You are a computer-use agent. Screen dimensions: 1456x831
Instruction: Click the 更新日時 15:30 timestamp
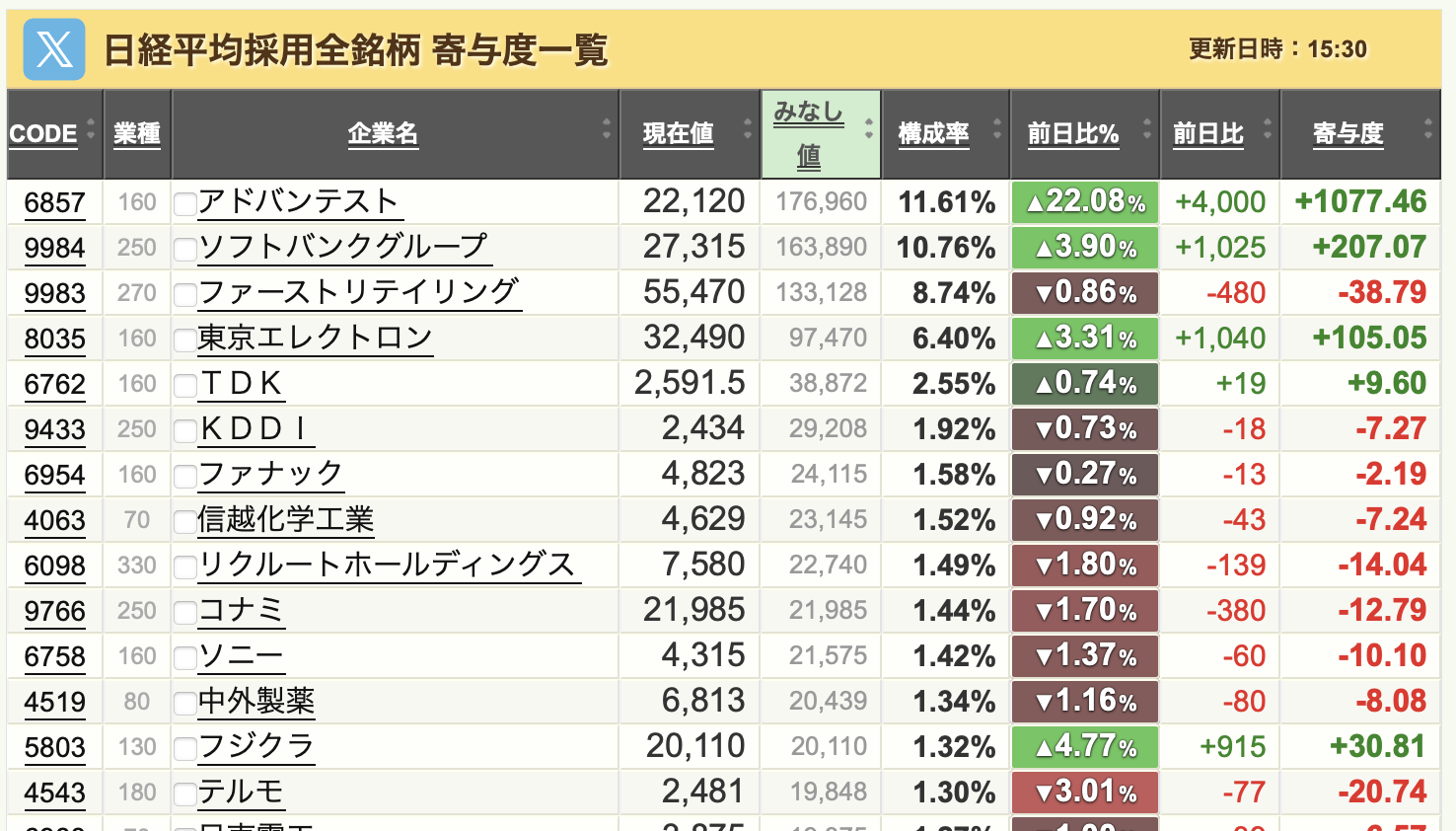click(1277, 49)
